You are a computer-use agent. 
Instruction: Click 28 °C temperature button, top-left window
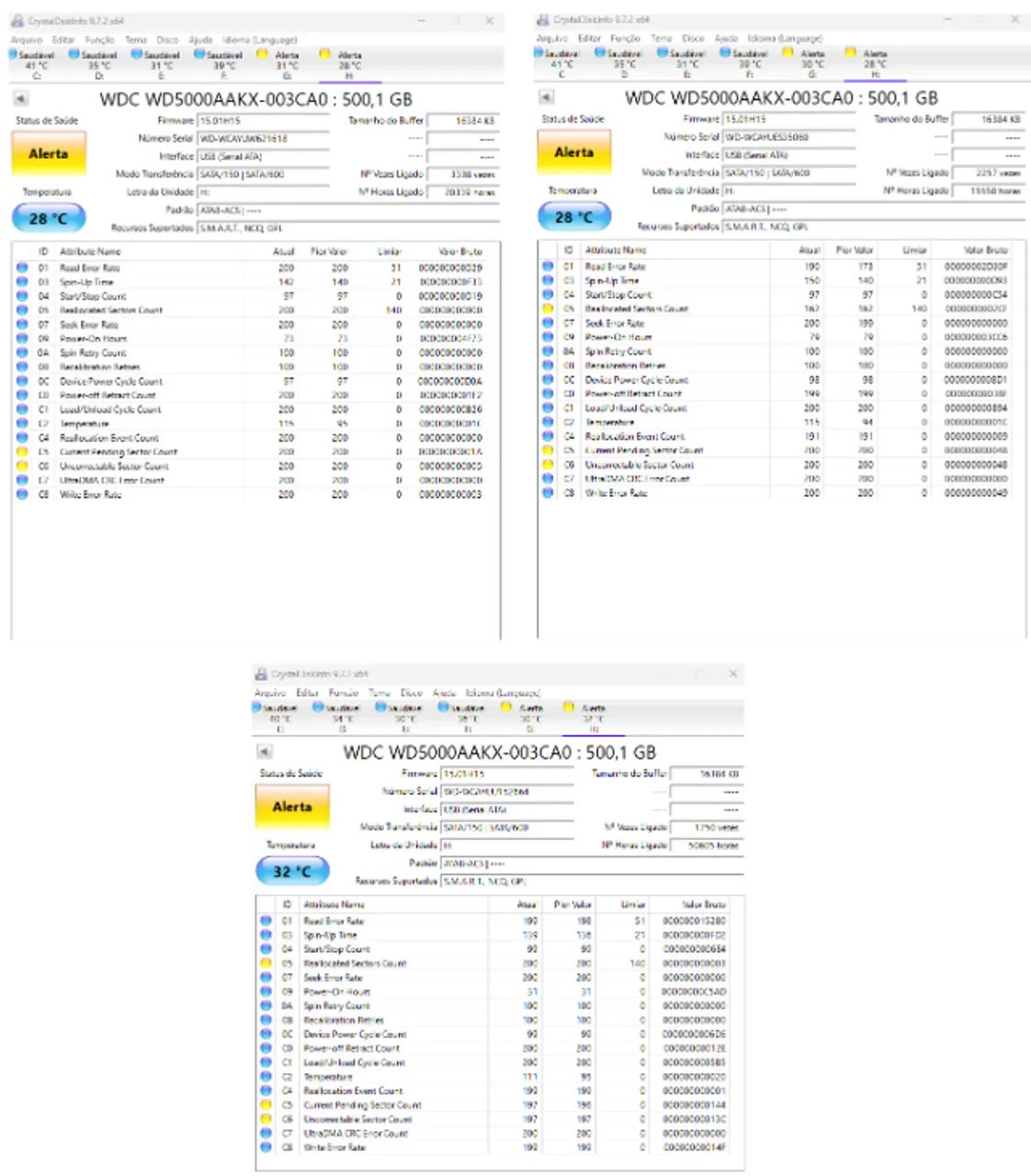tap(48, 219)
